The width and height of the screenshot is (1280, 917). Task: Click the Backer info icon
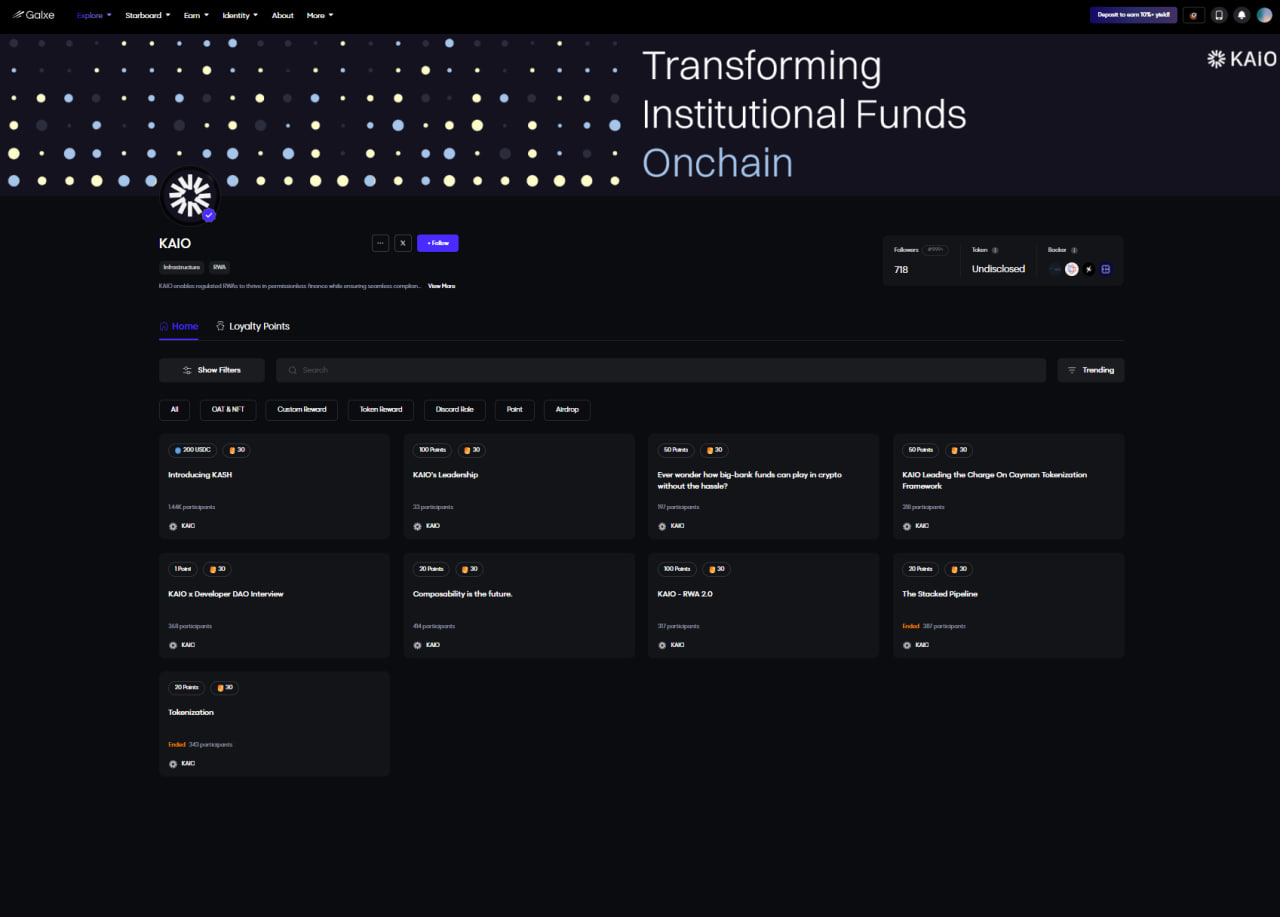coord(1074,250)
